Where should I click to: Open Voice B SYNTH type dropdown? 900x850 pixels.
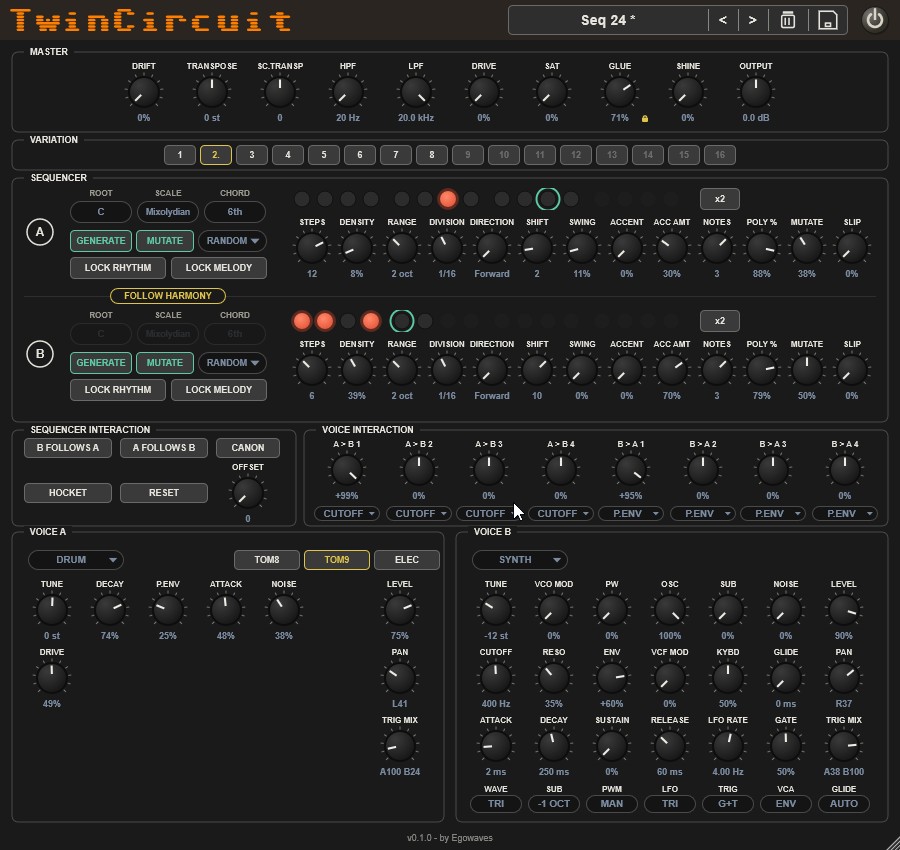click(519, 560)
